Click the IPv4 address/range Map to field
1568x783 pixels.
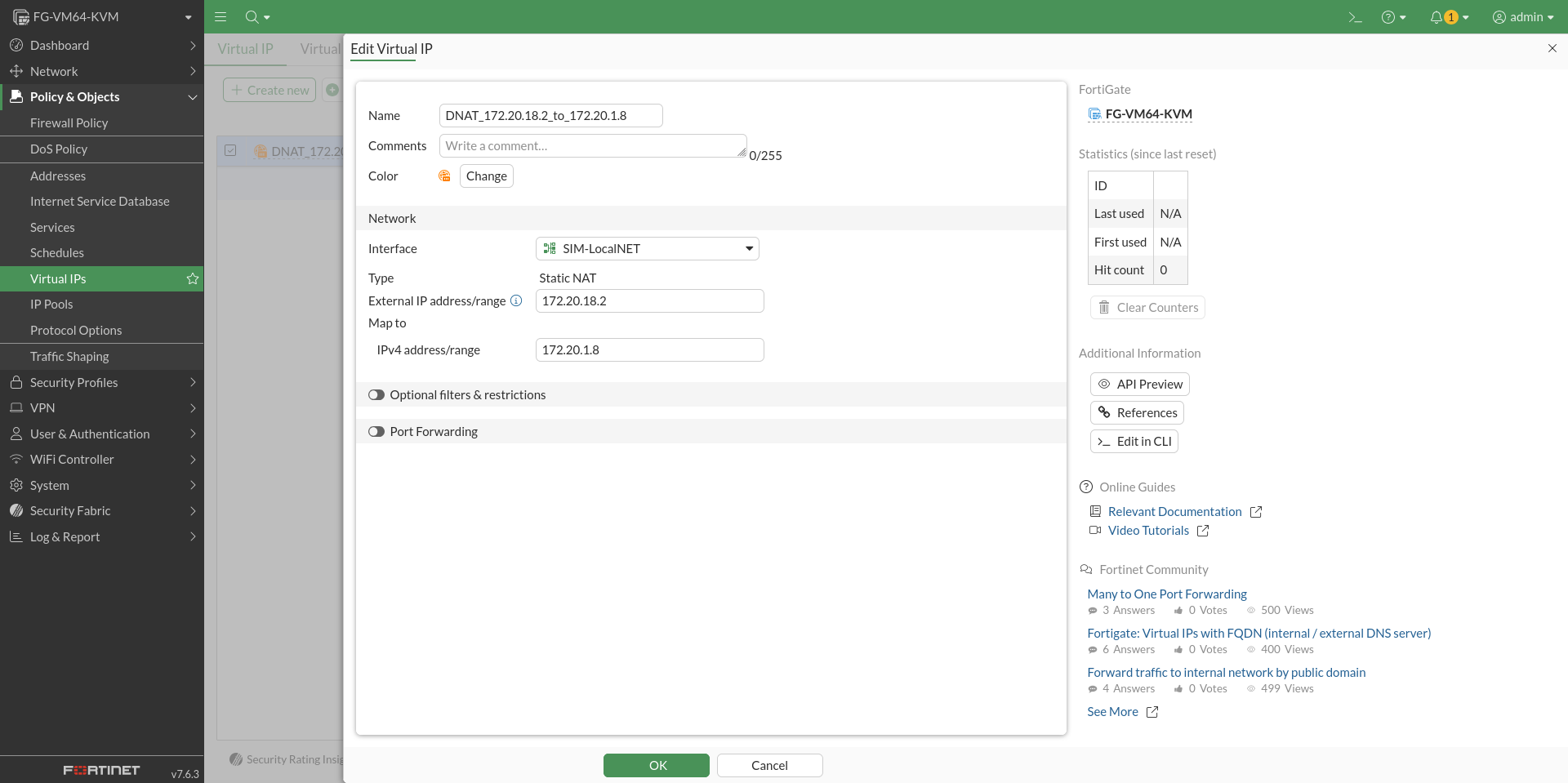[x=650, y=349]
